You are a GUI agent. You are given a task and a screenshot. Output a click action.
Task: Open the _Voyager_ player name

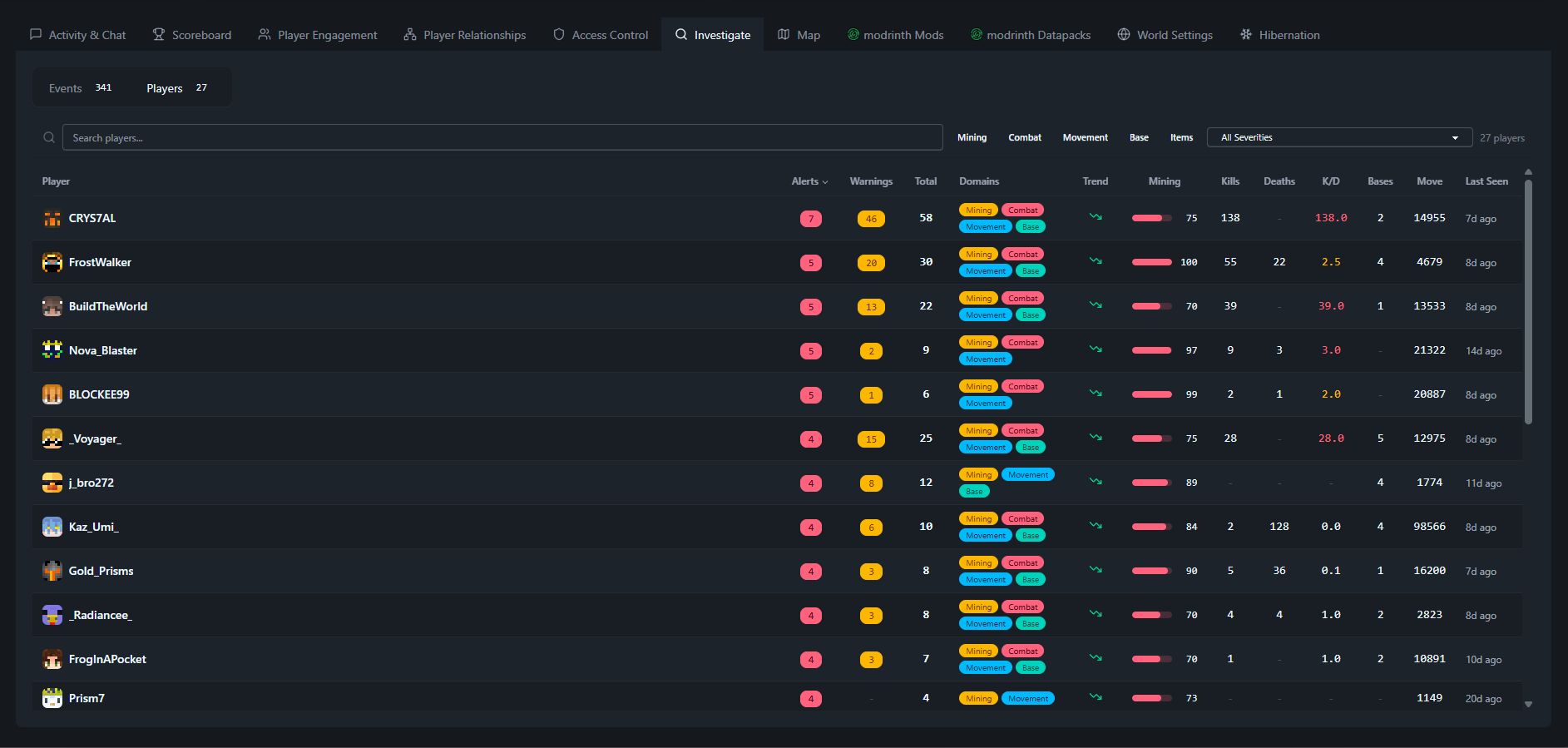[x=95, y=439]
